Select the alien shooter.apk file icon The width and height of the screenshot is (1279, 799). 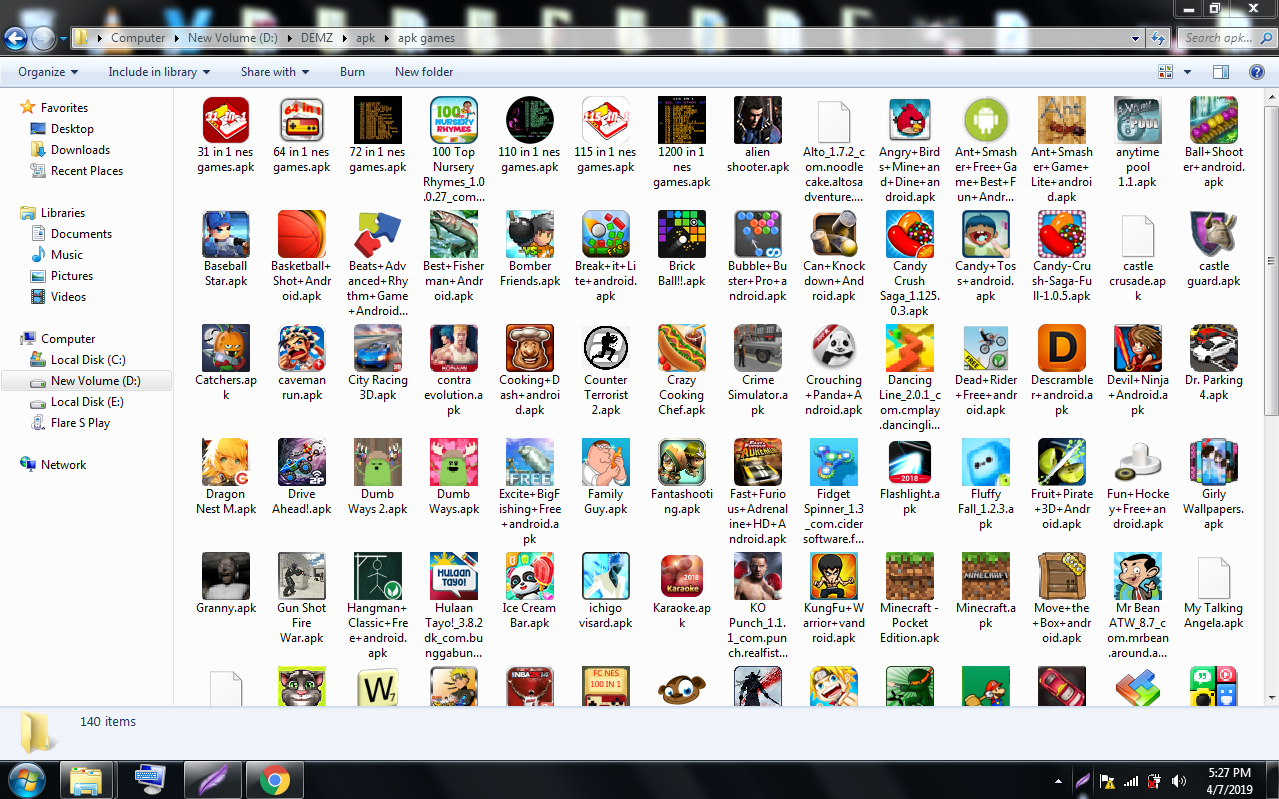[x=757, y=120]
